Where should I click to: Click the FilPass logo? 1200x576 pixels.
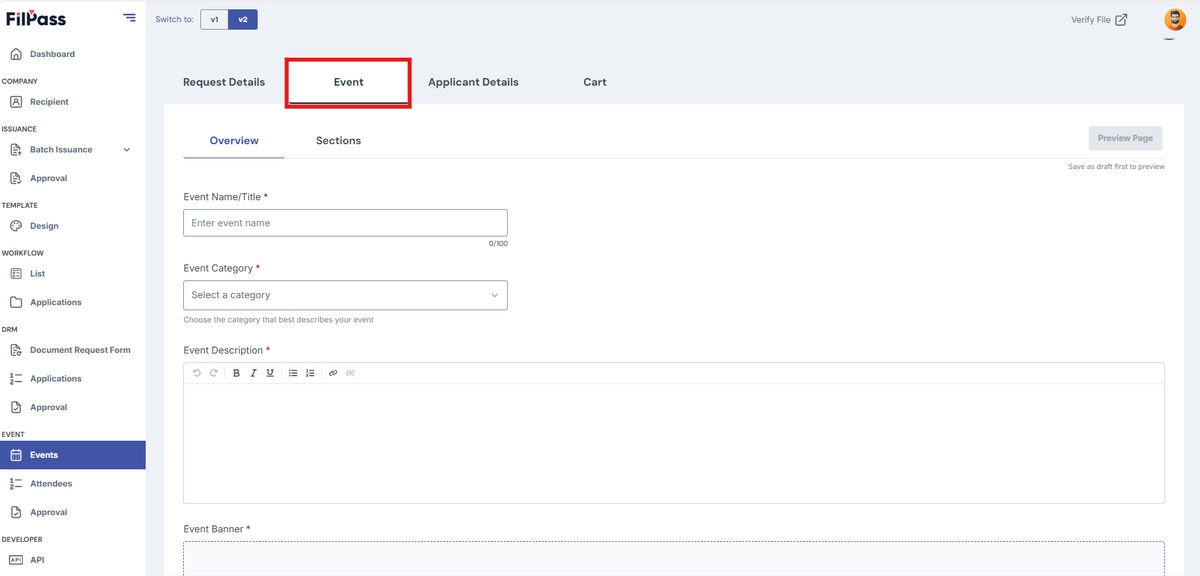[36, 18]
